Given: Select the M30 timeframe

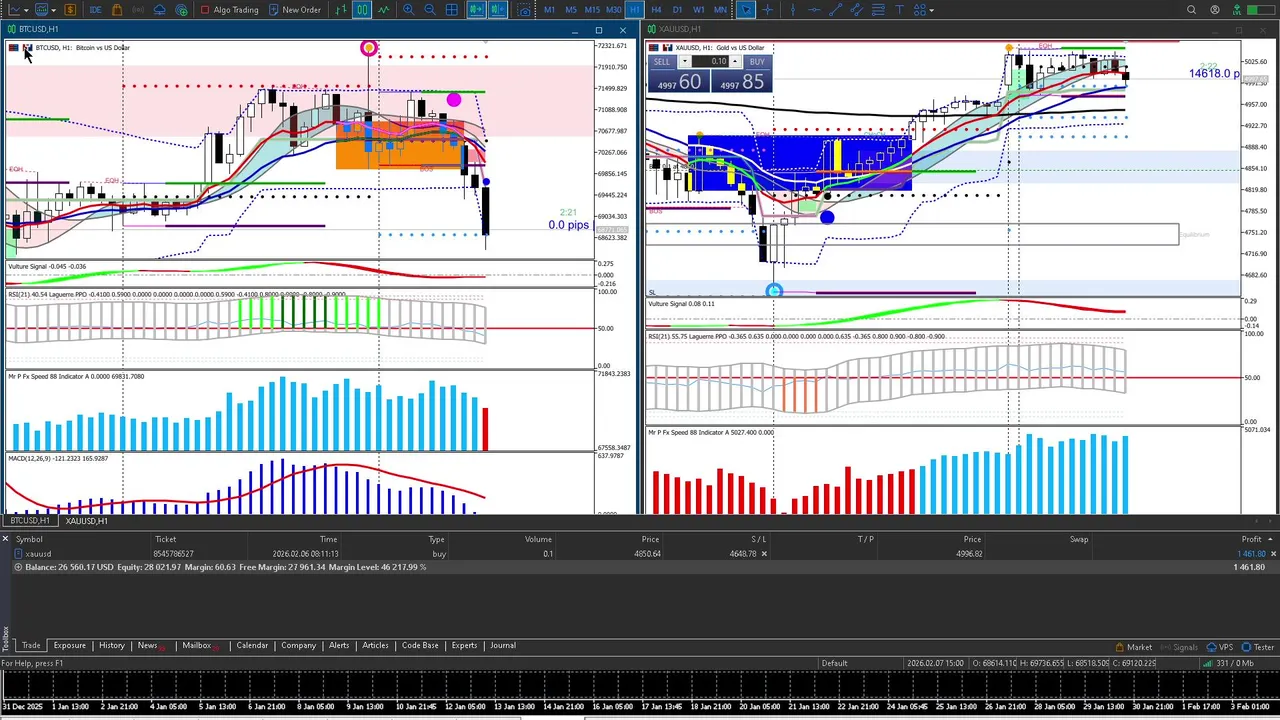Looking at the screenshot, I should click(614, 10).
